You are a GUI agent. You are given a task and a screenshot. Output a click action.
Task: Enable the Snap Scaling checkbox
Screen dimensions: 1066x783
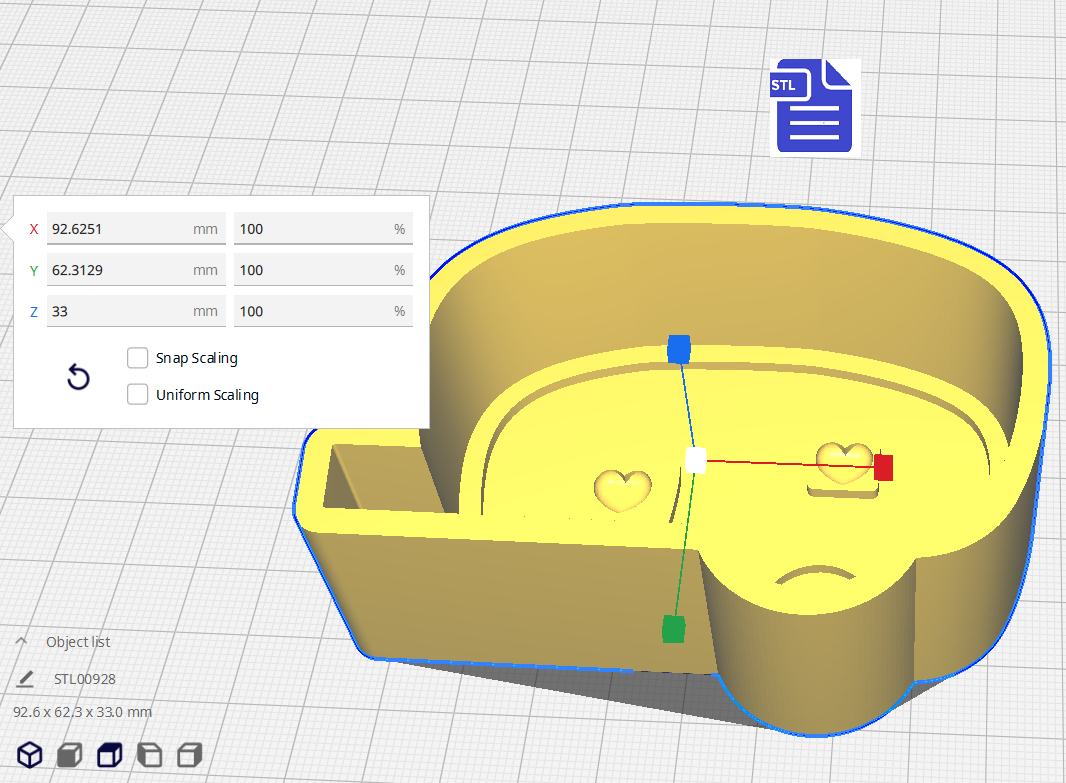(138, 358)
